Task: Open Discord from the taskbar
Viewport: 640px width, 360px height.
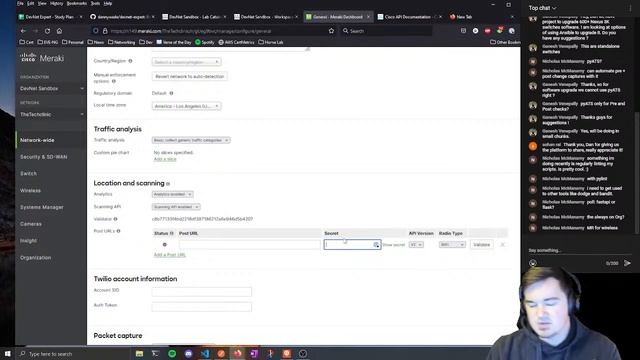Action: click(x=188, y=353)
